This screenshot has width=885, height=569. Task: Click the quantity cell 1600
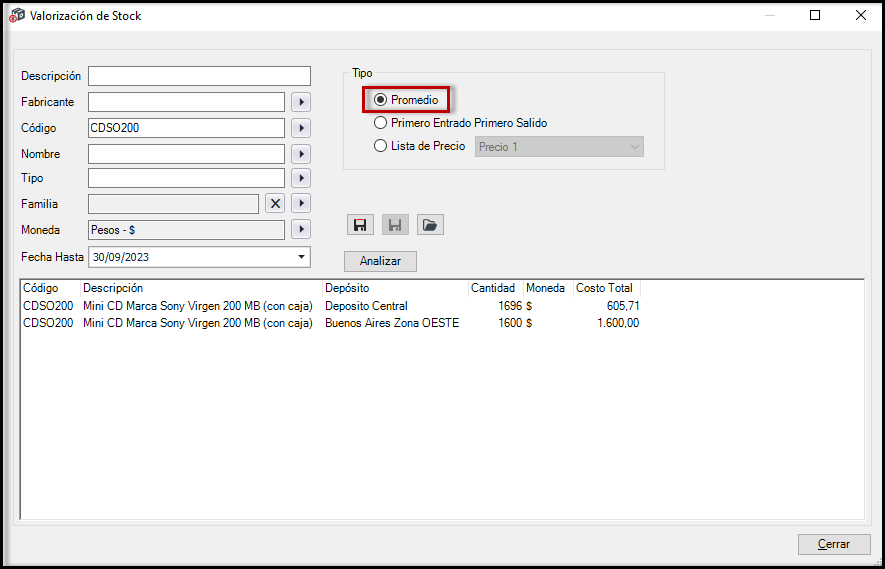click(x=510, y=323)
